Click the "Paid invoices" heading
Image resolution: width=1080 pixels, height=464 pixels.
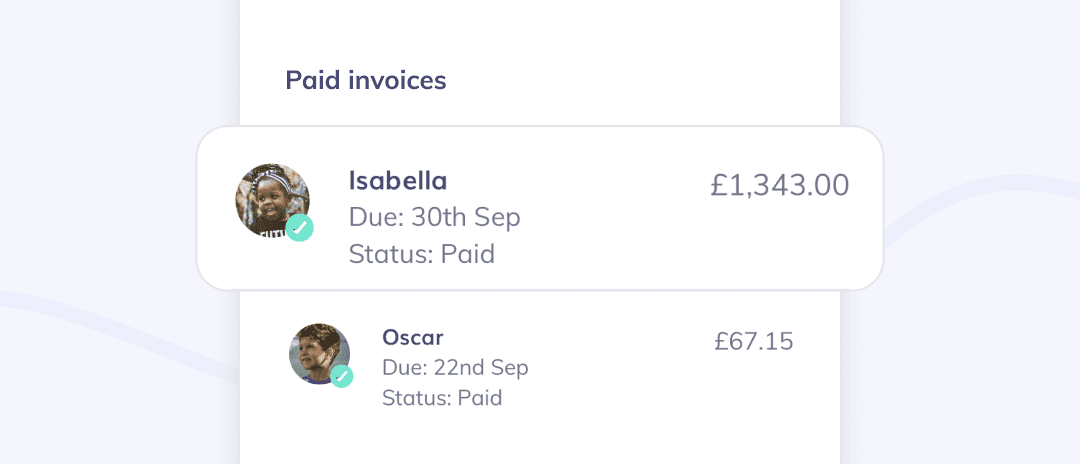pyautogui.click(x=366, y=80)
